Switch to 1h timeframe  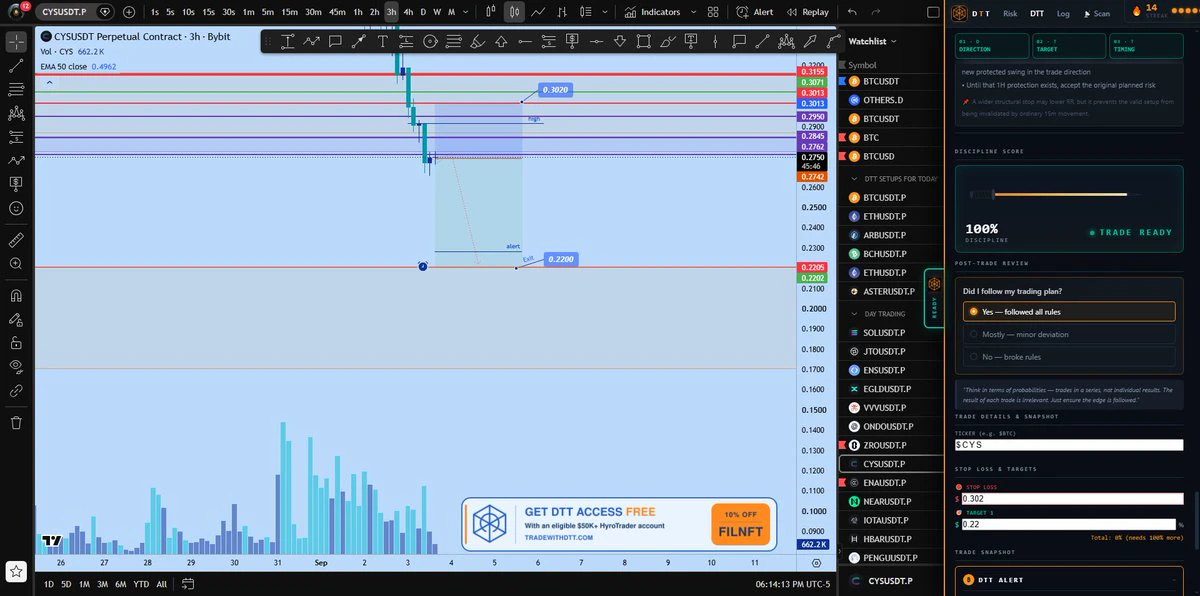358,12
